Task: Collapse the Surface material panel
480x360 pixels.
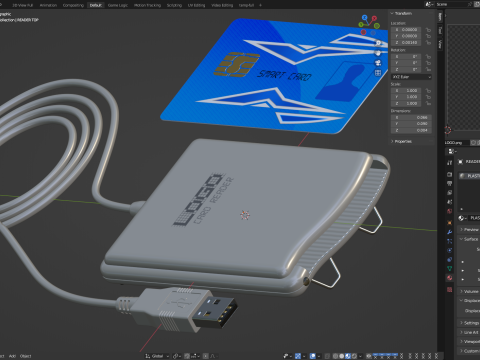Action: click(x=469, y=239)
